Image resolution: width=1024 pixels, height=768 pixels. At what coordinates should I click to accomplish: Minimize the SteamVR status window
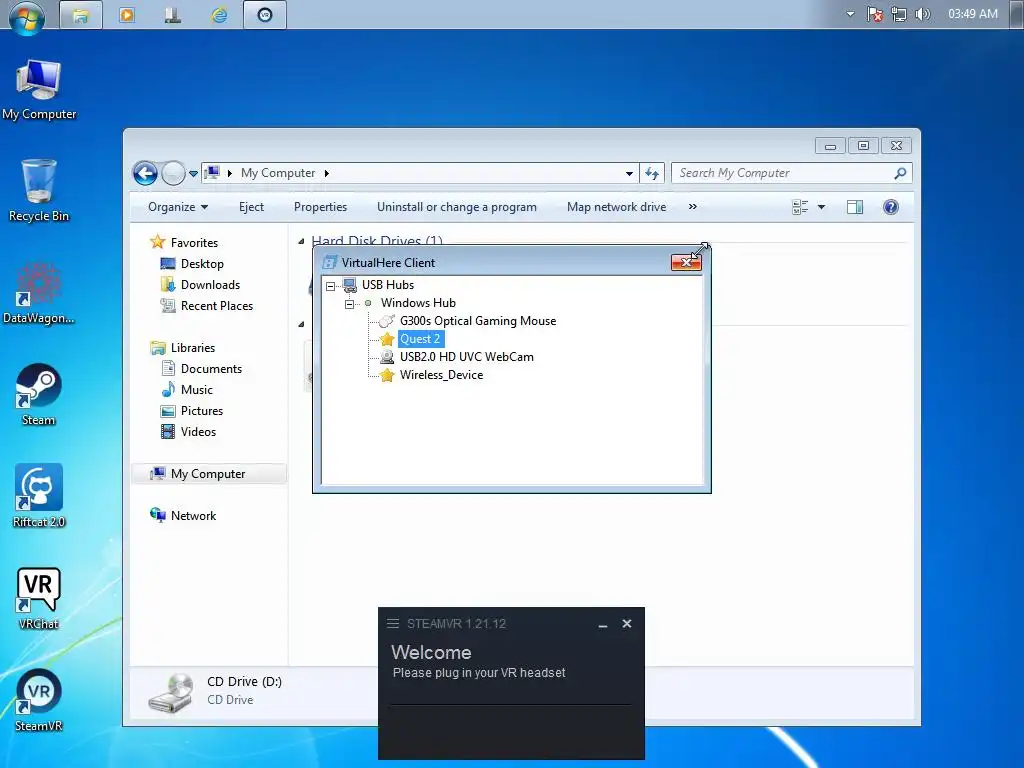coord(603,624)
